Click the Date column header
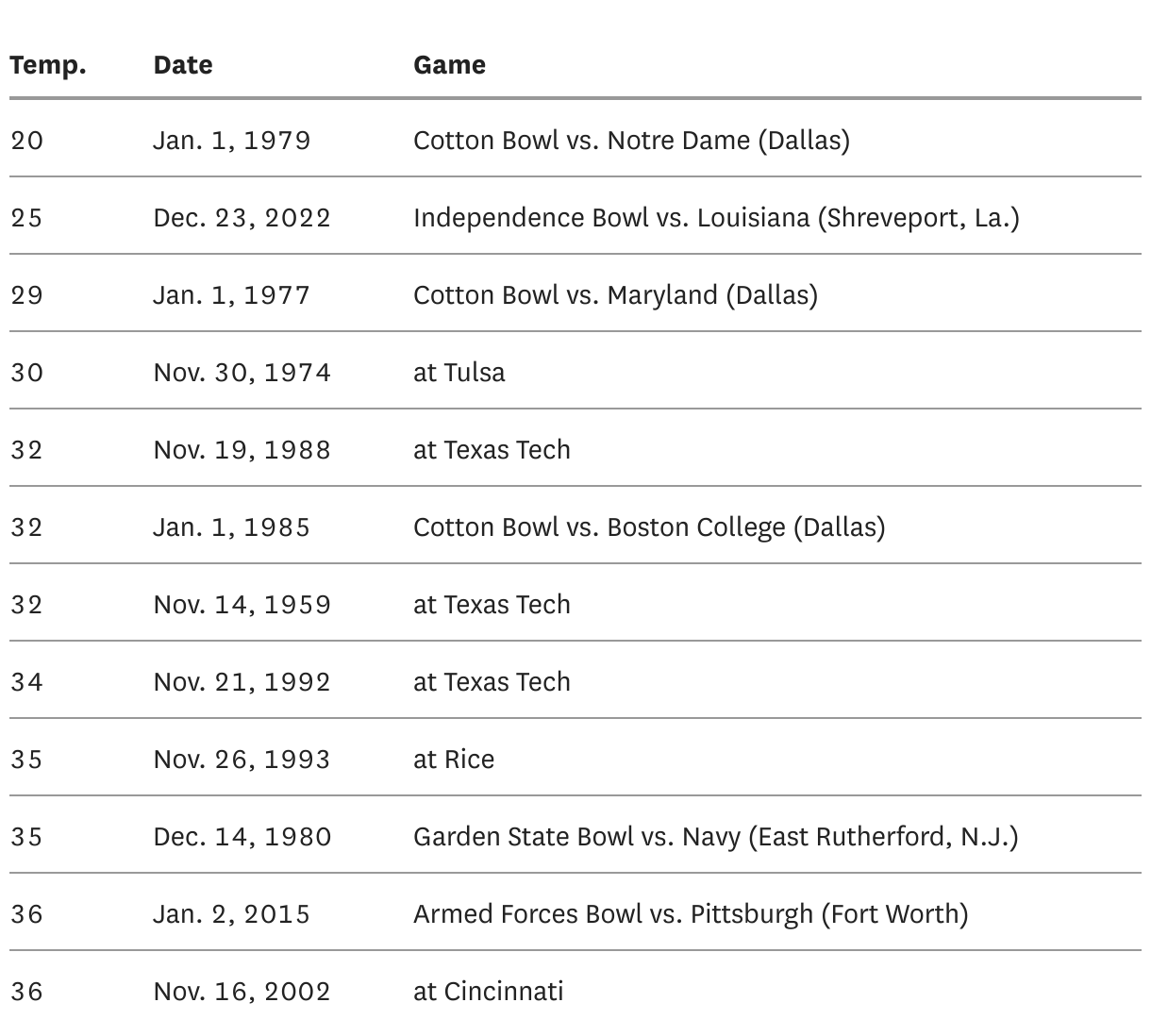 click(x=183, y=65)
